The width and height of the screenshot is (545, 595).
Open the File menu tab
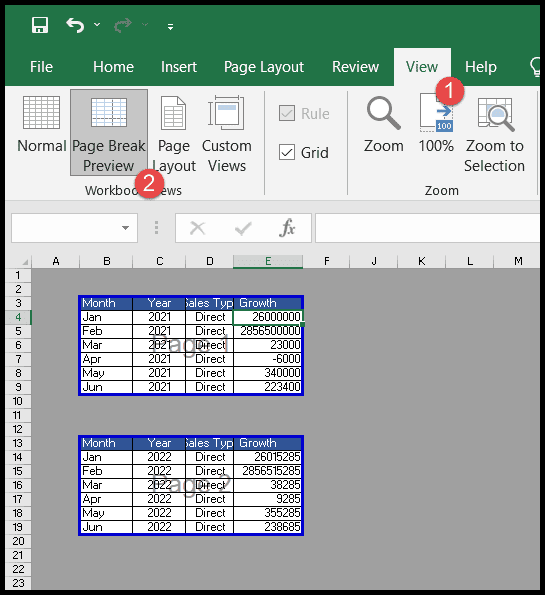click(41, 67)
